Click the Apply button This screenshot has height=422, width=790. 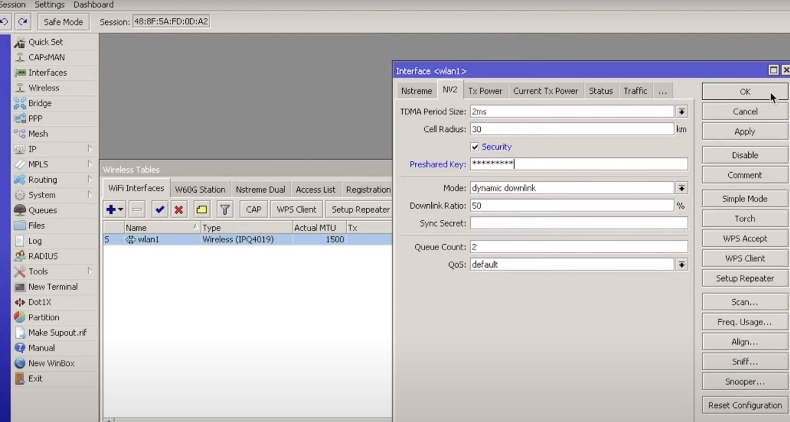tap(745, 131)
